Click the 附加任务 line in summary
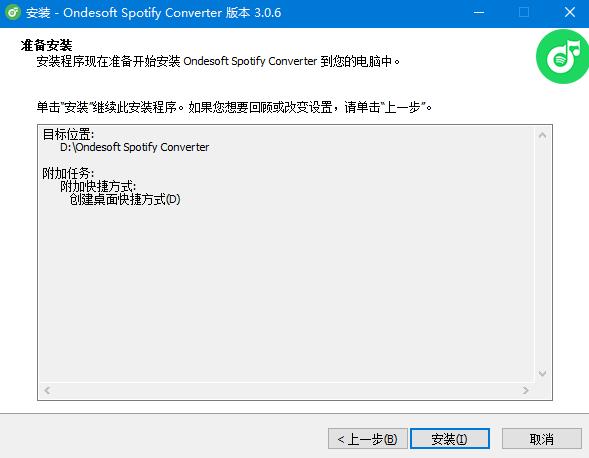Viewport: 589px width, 458px height. [x=68, y=173]
